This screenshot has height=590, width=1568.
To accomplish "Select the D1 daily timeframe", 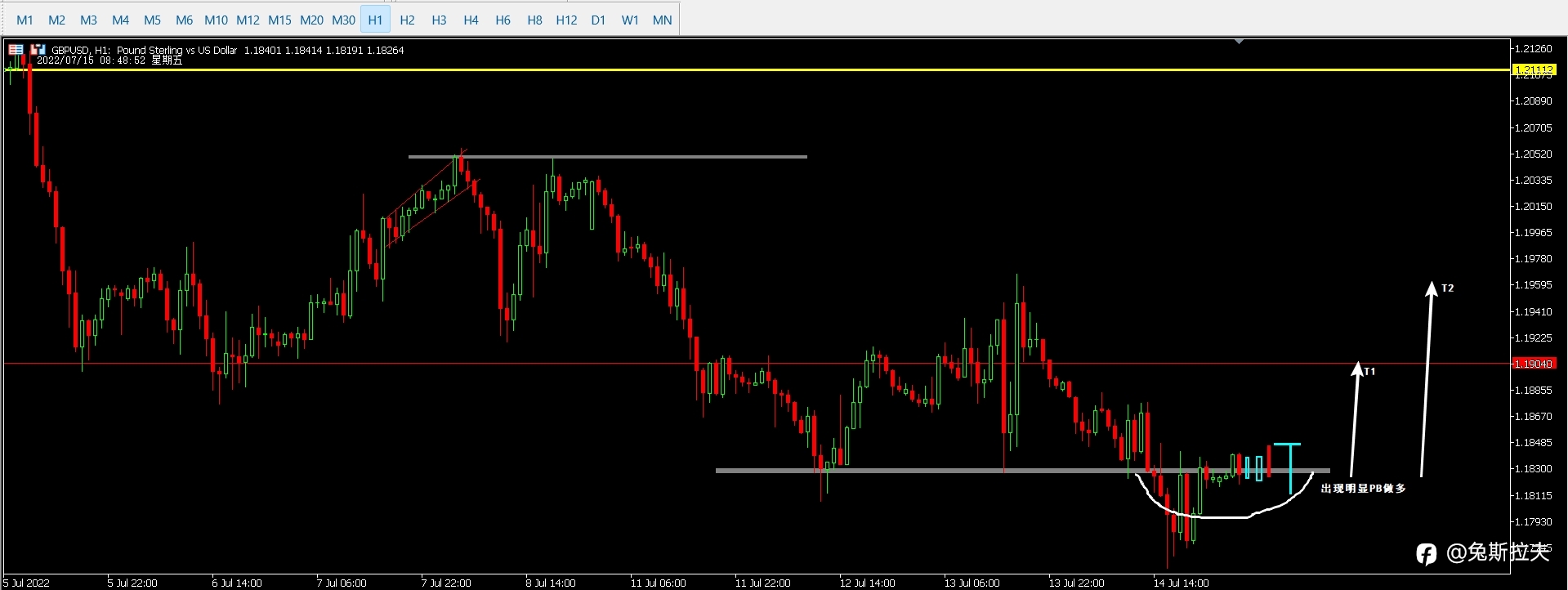I will coord(598,20).
